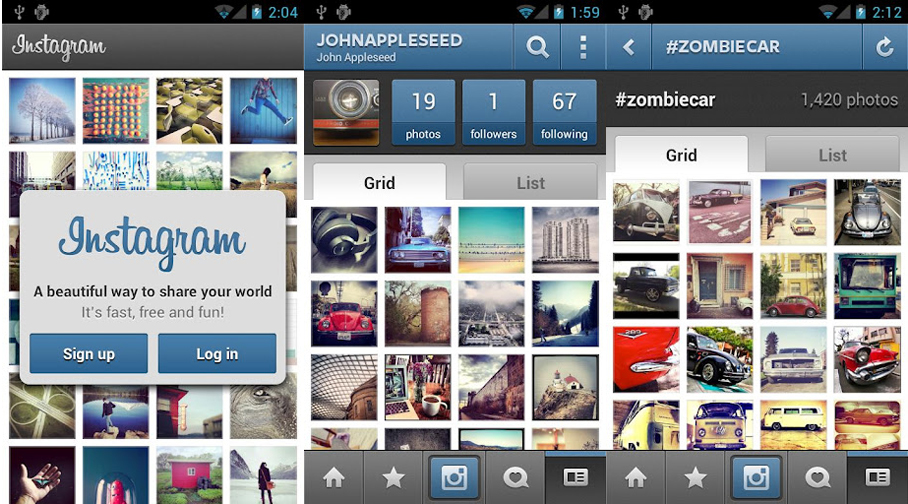Open the red Beetle car photo thumbnail
Image resolution: width=908 pixels, height=504 pixels.
coord(344,313)
